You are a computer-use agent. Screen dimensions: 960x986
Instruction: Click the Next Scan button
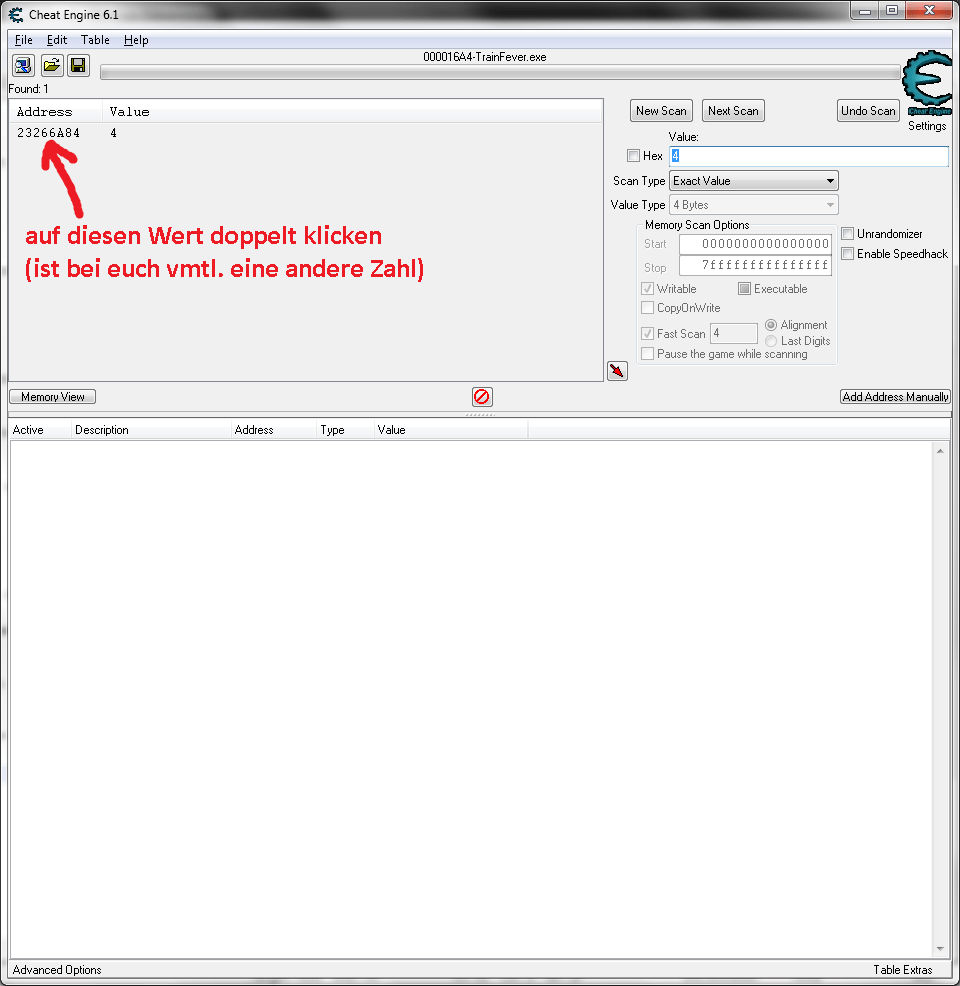[x=733, y=111]
